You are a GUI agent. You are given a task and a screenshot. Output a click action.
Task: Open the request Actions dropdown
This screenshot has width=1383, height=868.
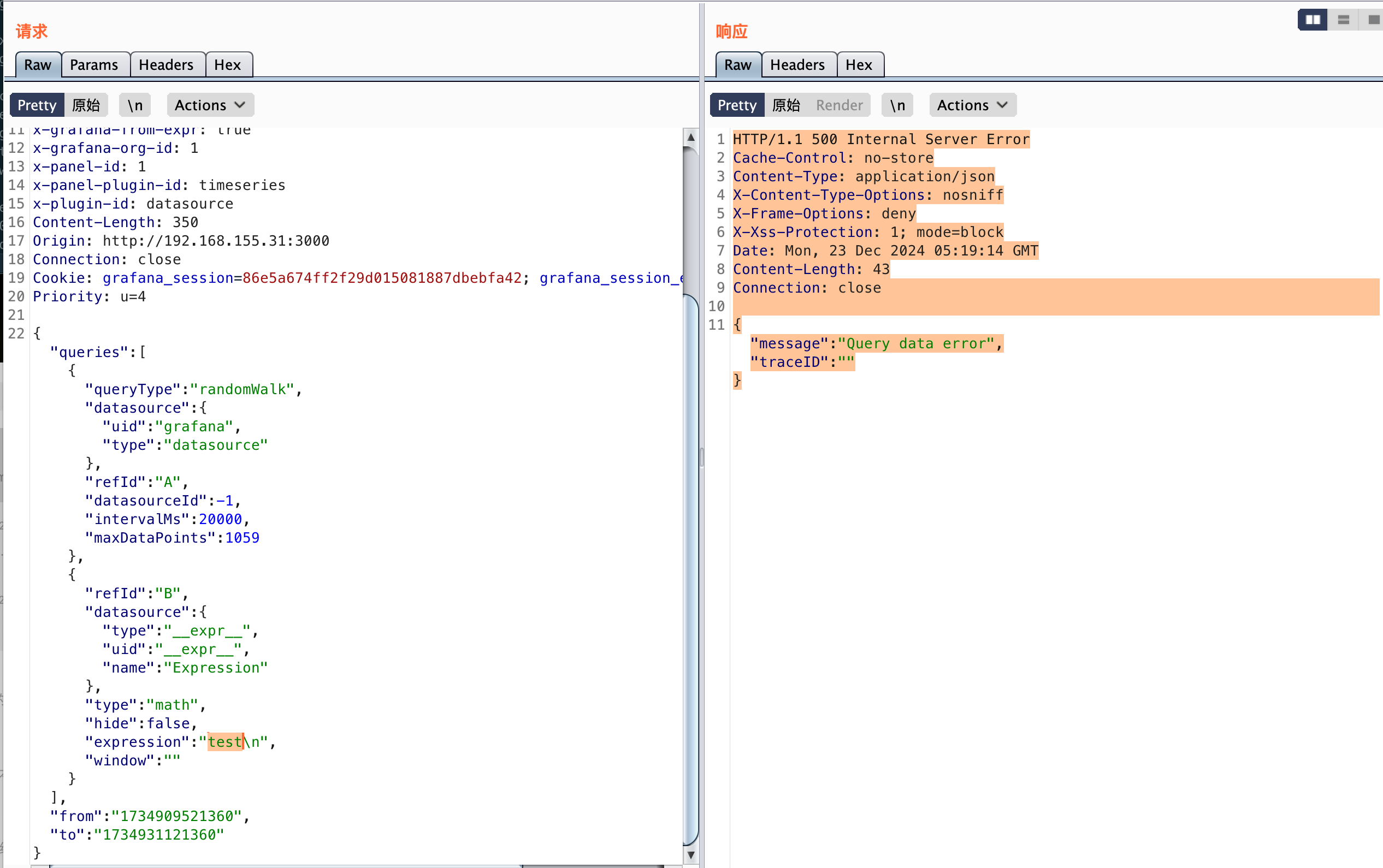point(210,105)
